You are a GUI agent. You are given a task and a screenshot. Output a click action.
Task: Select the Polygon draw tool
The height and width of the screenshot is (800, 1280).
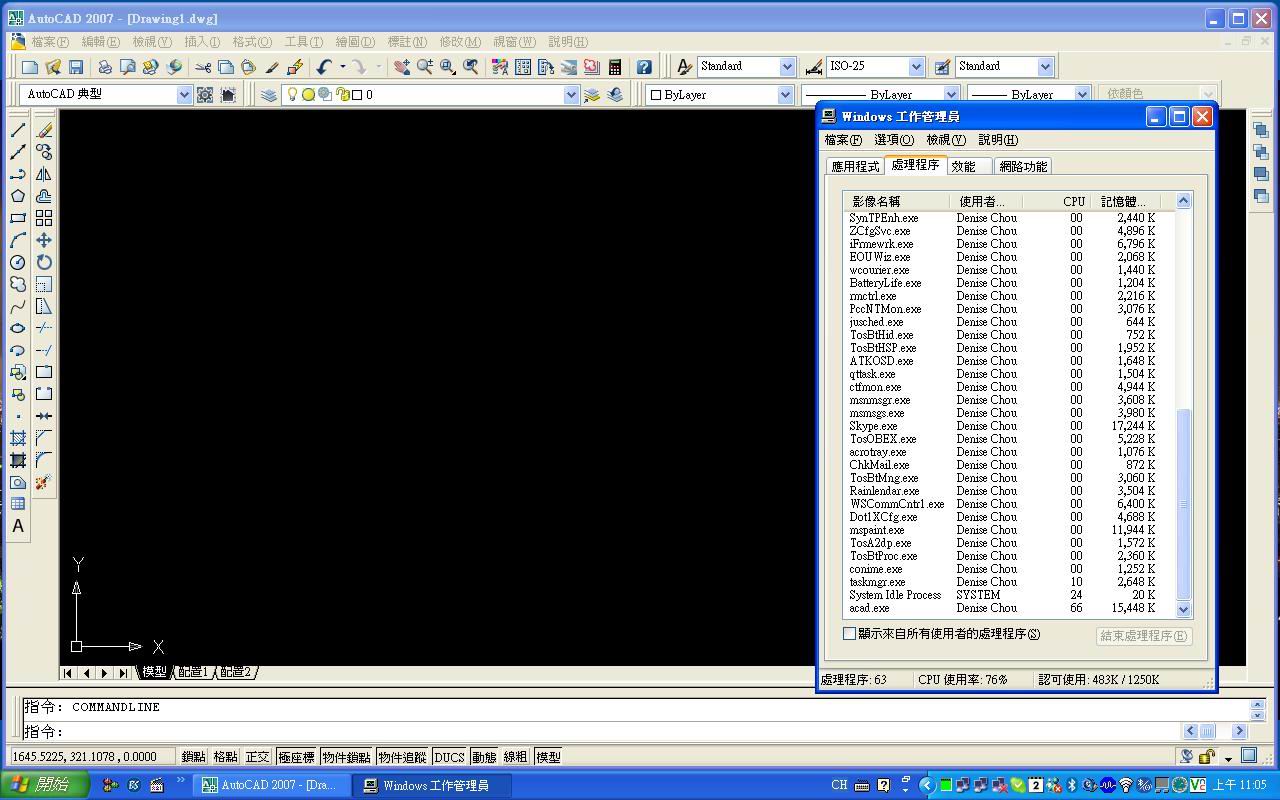tap(18, 196)
